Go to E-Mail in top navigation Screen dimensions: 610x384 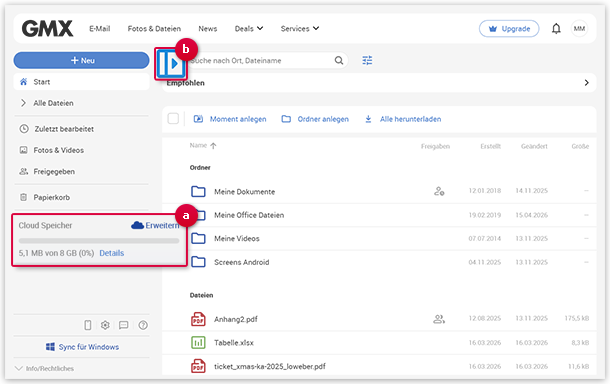tap(100, 28)
